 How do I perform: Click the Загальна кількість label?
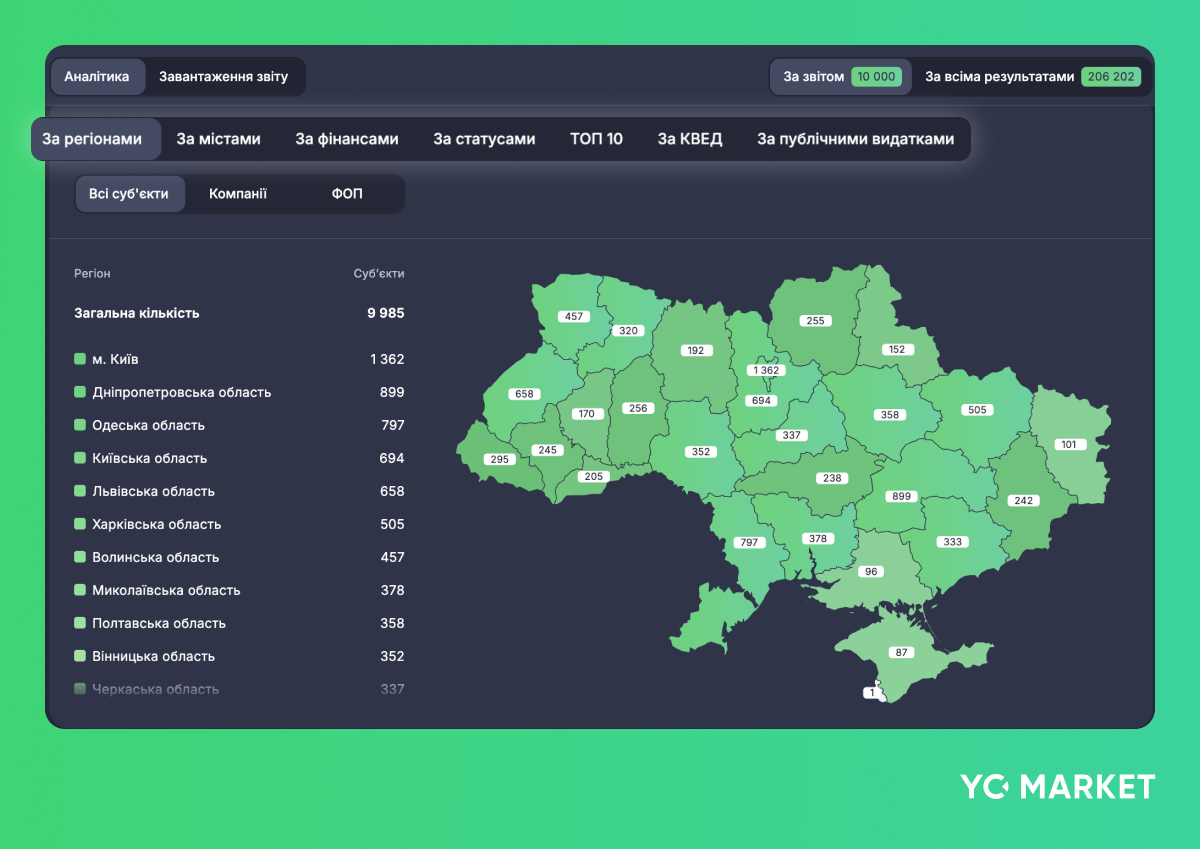pyautogui.click(x=137, y=313)
